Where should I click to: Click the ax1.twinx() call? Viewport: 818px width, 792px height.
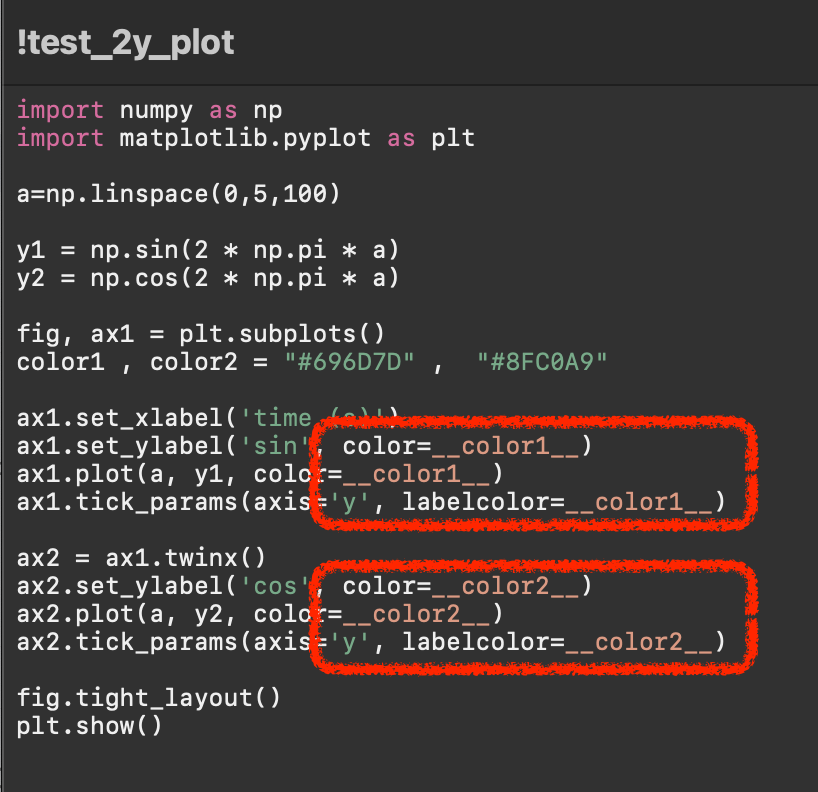186,559
